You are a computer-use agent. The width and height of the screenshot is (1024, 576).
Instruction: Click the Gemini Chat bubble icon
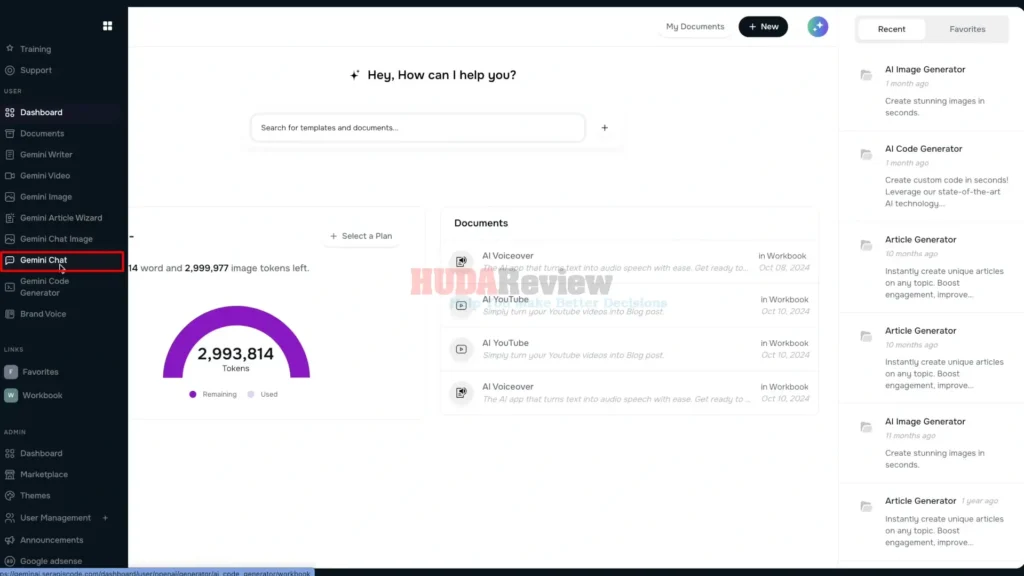click(10, 260)
